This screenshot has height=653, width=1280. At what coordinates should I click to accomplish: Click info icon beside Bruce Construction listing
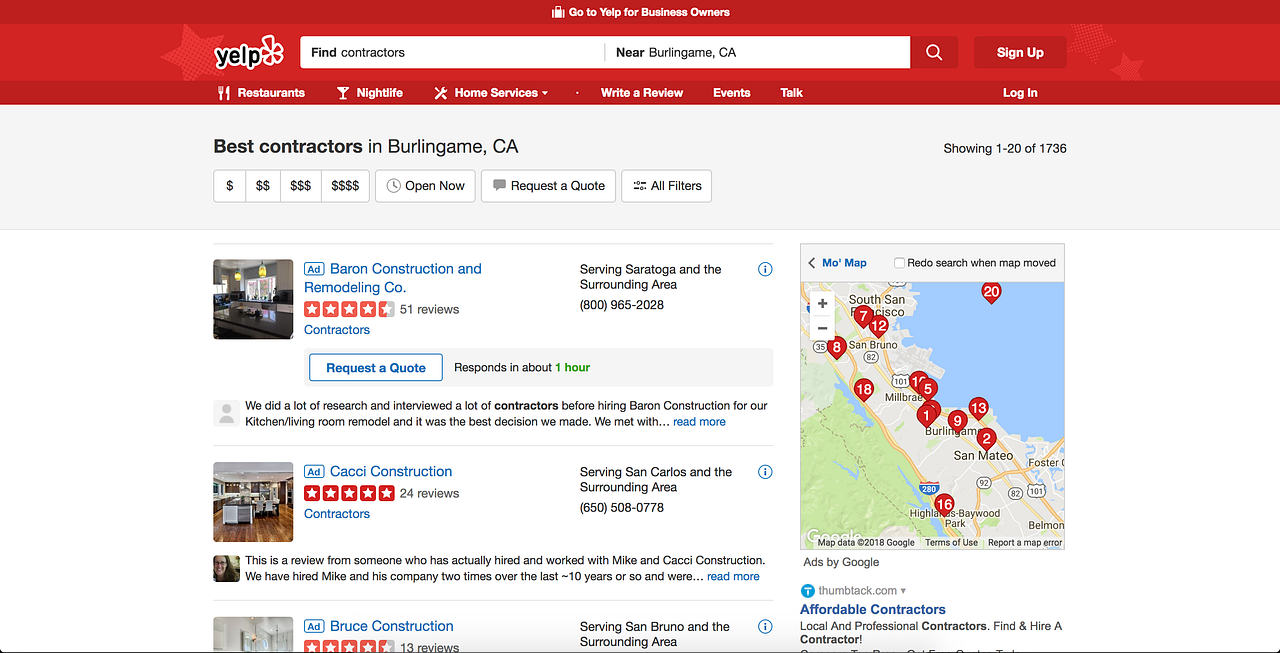point(765,627)
